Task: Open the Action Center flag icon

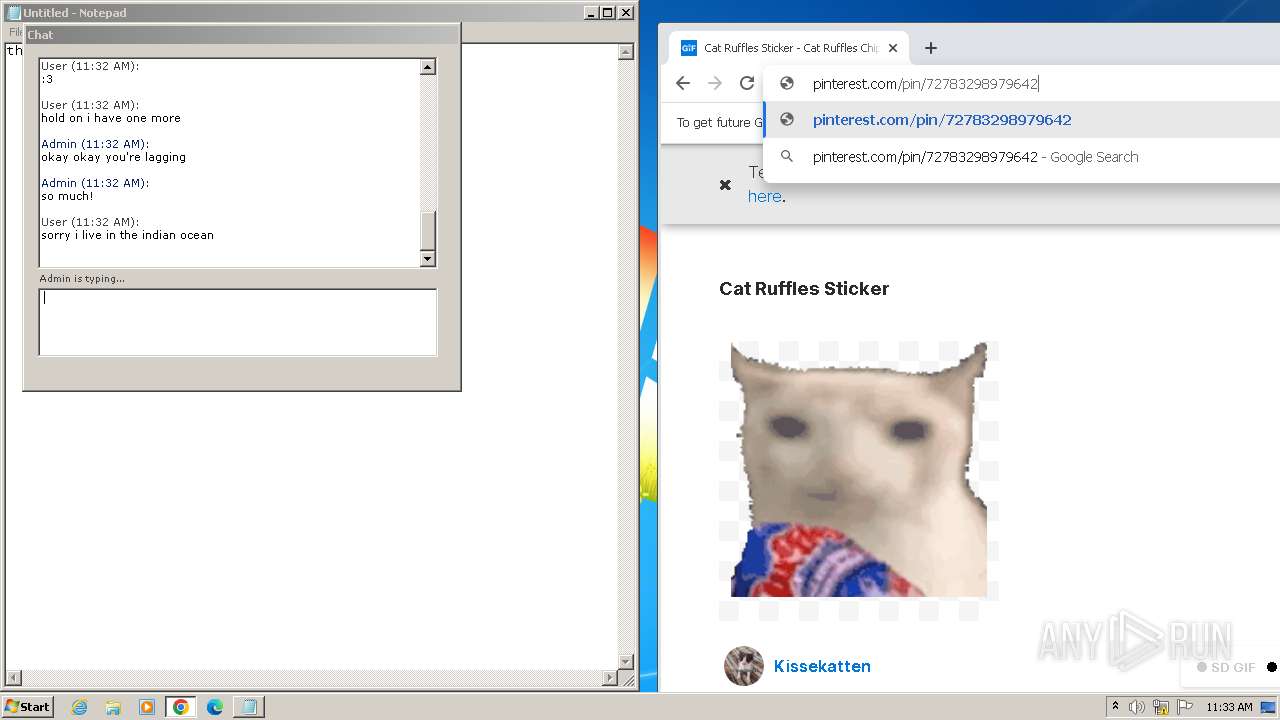Action: click(1185, 707)
